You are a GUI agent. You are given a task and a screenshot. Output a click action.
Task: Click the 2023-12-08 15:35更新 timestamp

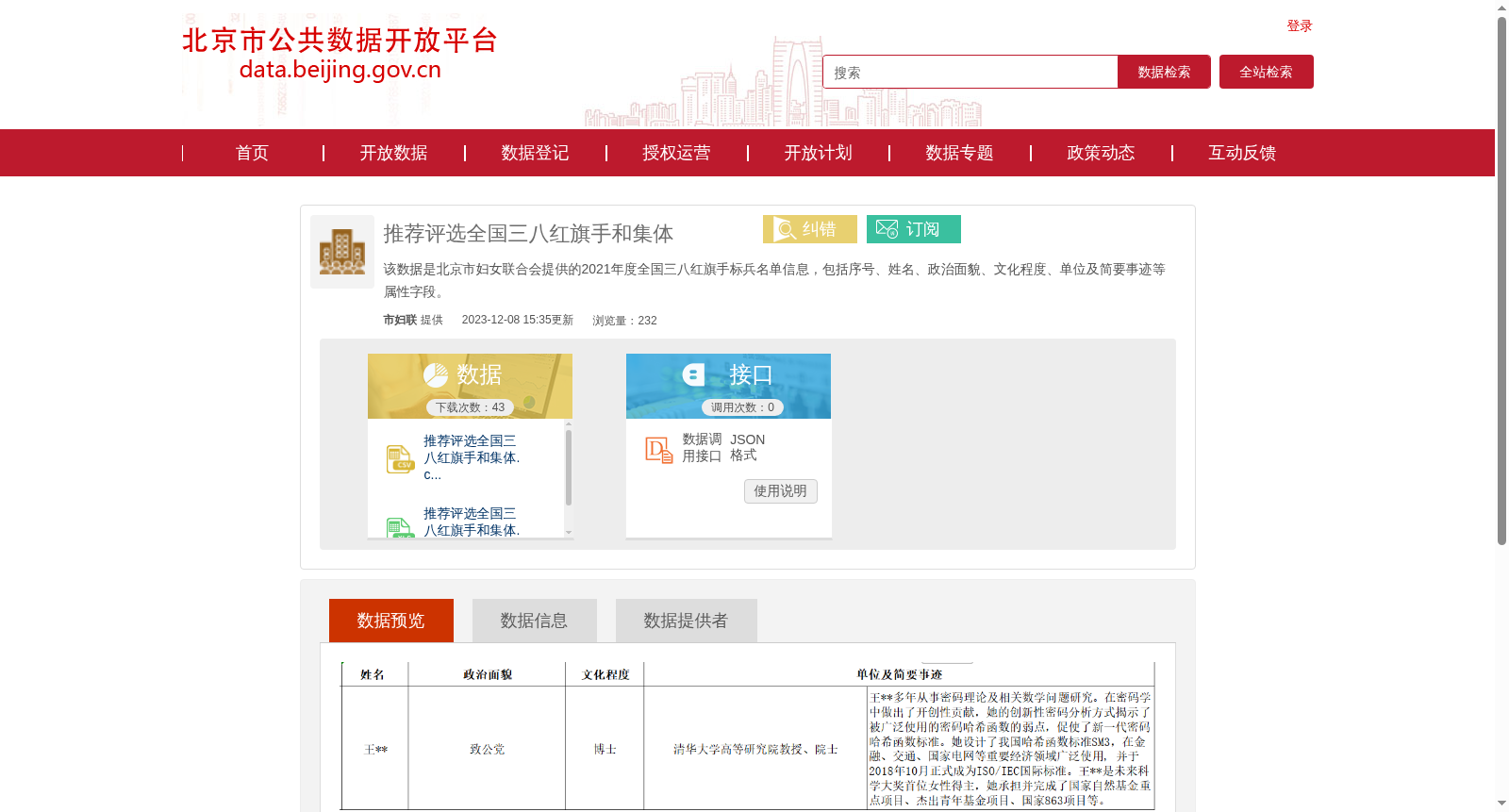[x=518, y=321]
